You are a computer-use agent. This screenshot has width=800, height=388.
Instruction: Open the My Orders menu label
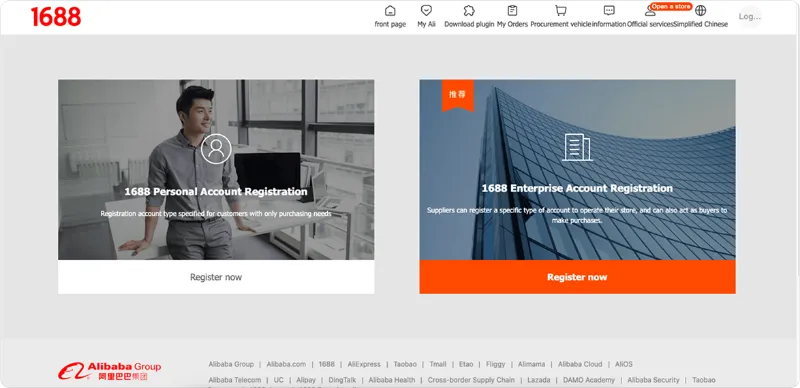pos(512,24)
